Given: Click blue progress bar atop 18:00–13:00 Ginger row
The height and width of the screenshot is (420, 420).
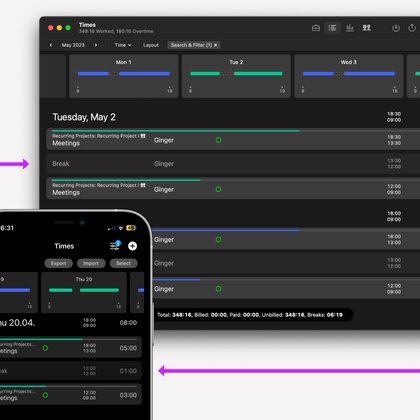Looking at the screenshot, I should point(227,230).
